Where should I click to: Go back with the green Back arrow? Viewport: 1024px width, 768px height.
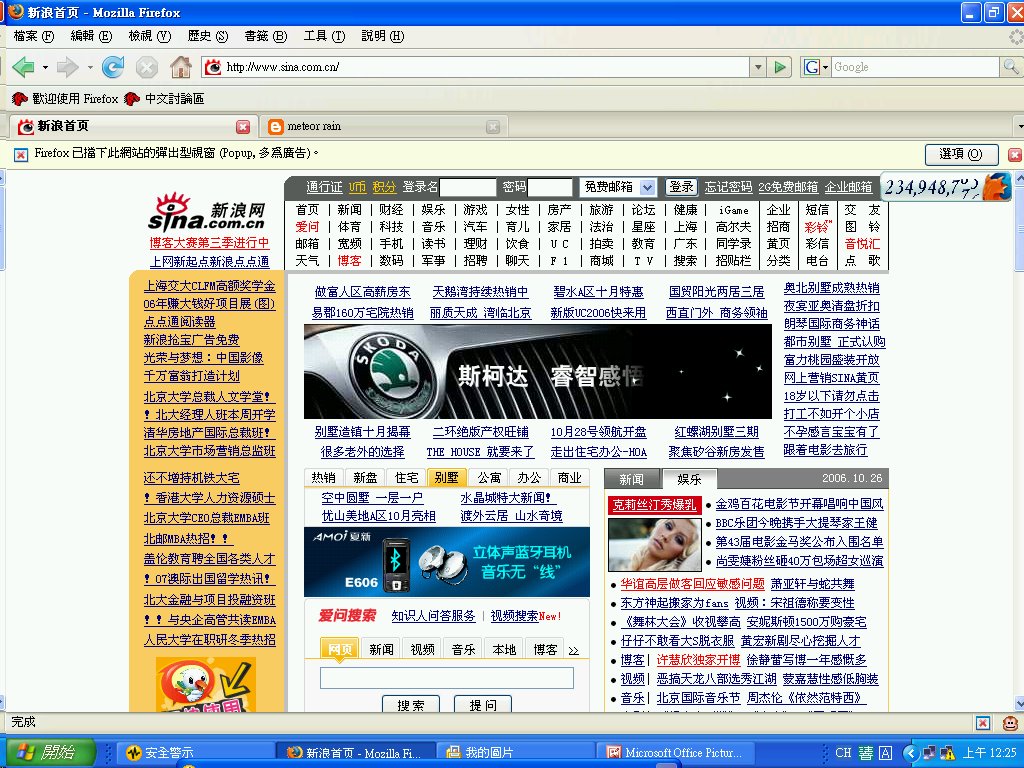tap(23, 67)
